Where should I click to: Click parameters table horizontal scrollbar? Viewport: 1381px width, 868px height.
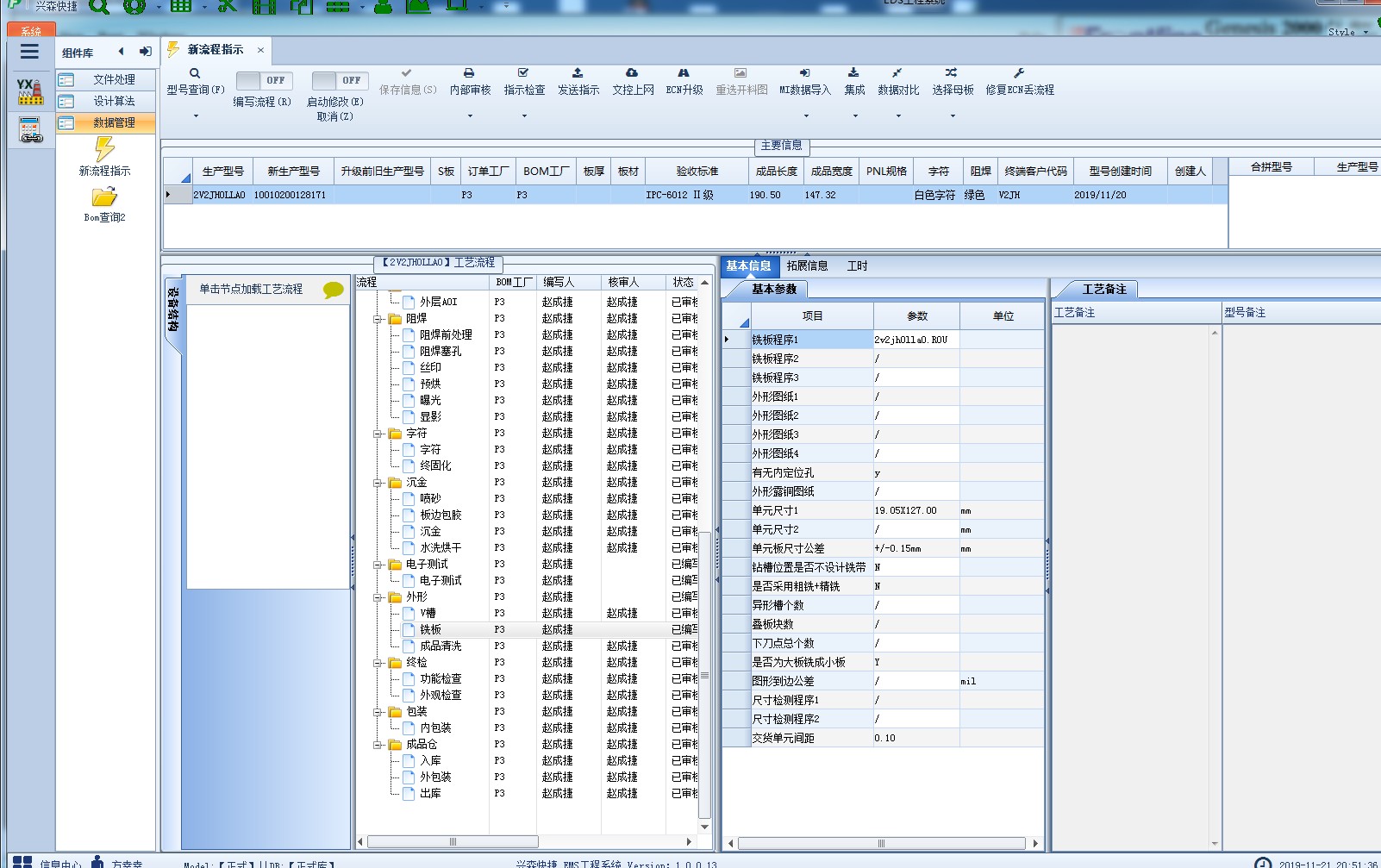tap(882, 843)
